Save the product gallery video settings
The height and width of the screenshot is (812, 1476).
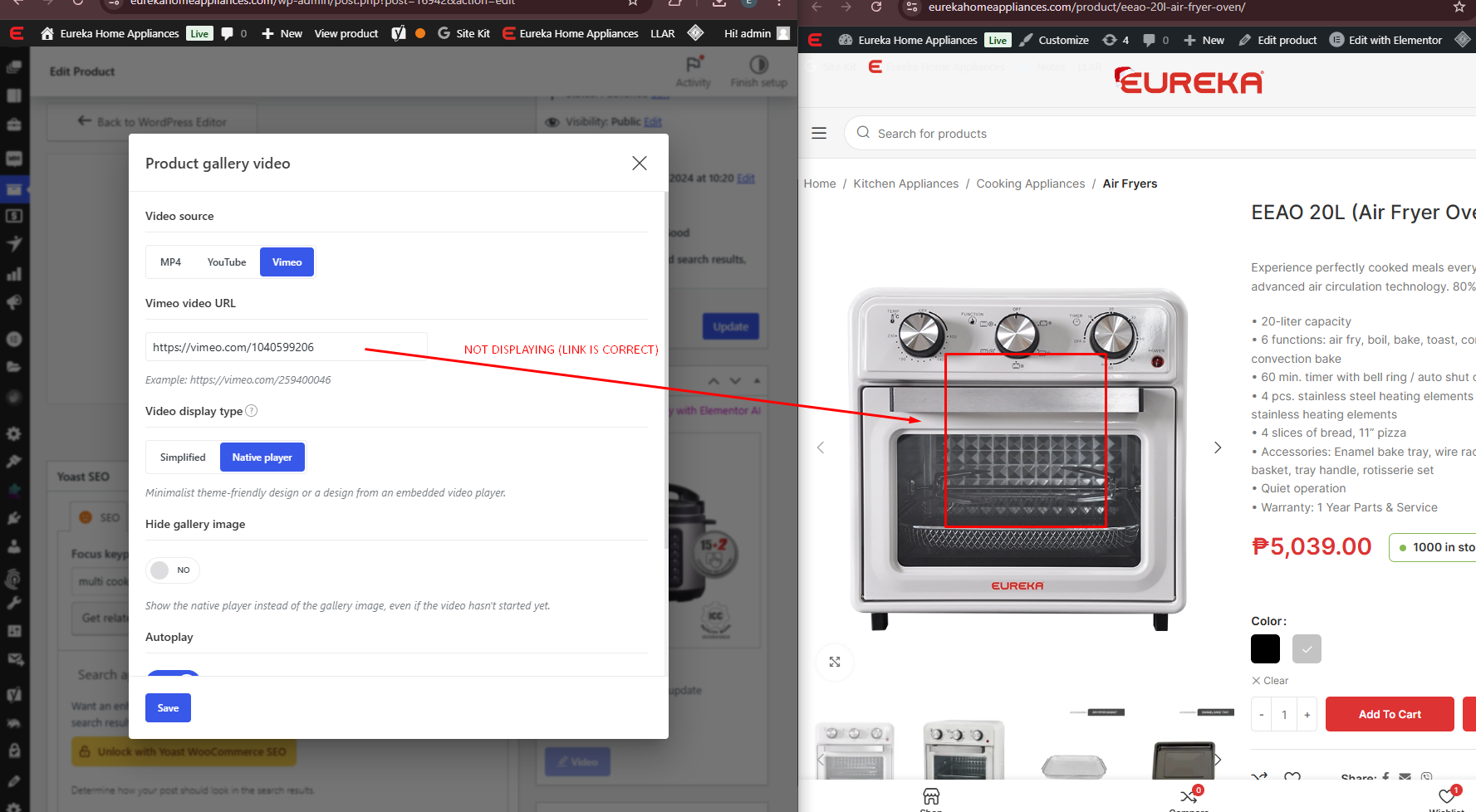168,708
